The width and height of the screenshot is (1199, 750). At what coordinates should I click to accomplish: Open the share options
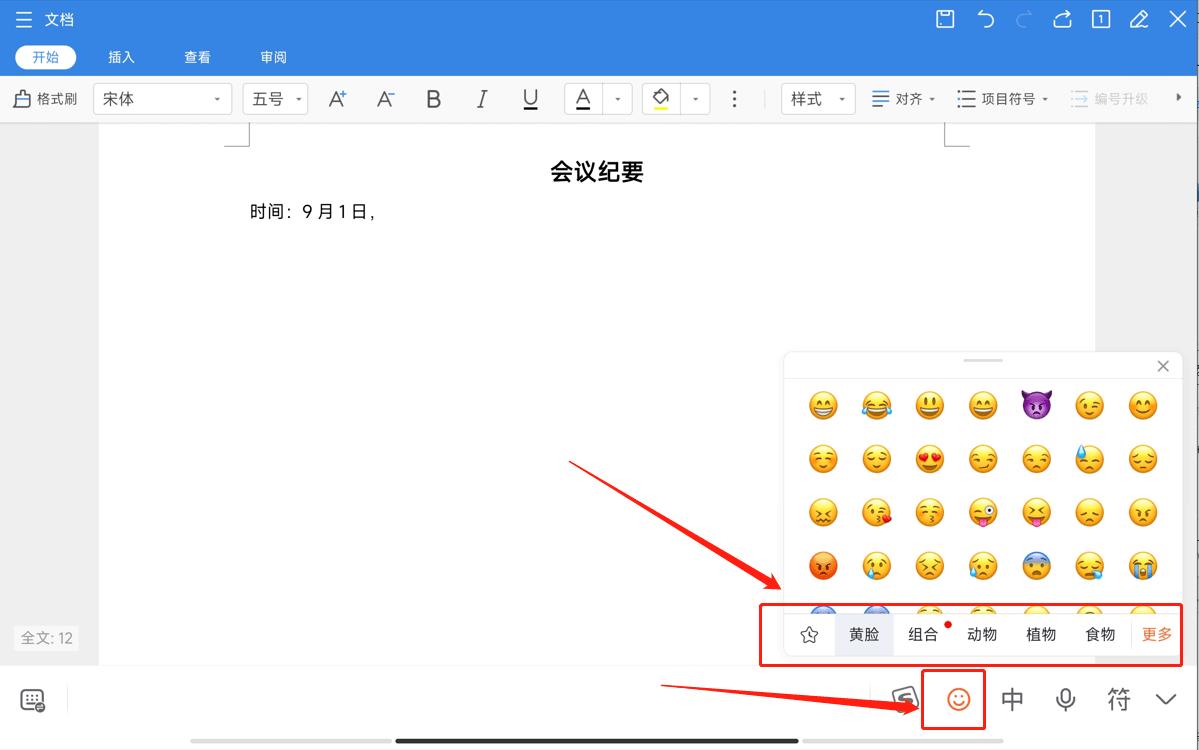pos(1062,19)
